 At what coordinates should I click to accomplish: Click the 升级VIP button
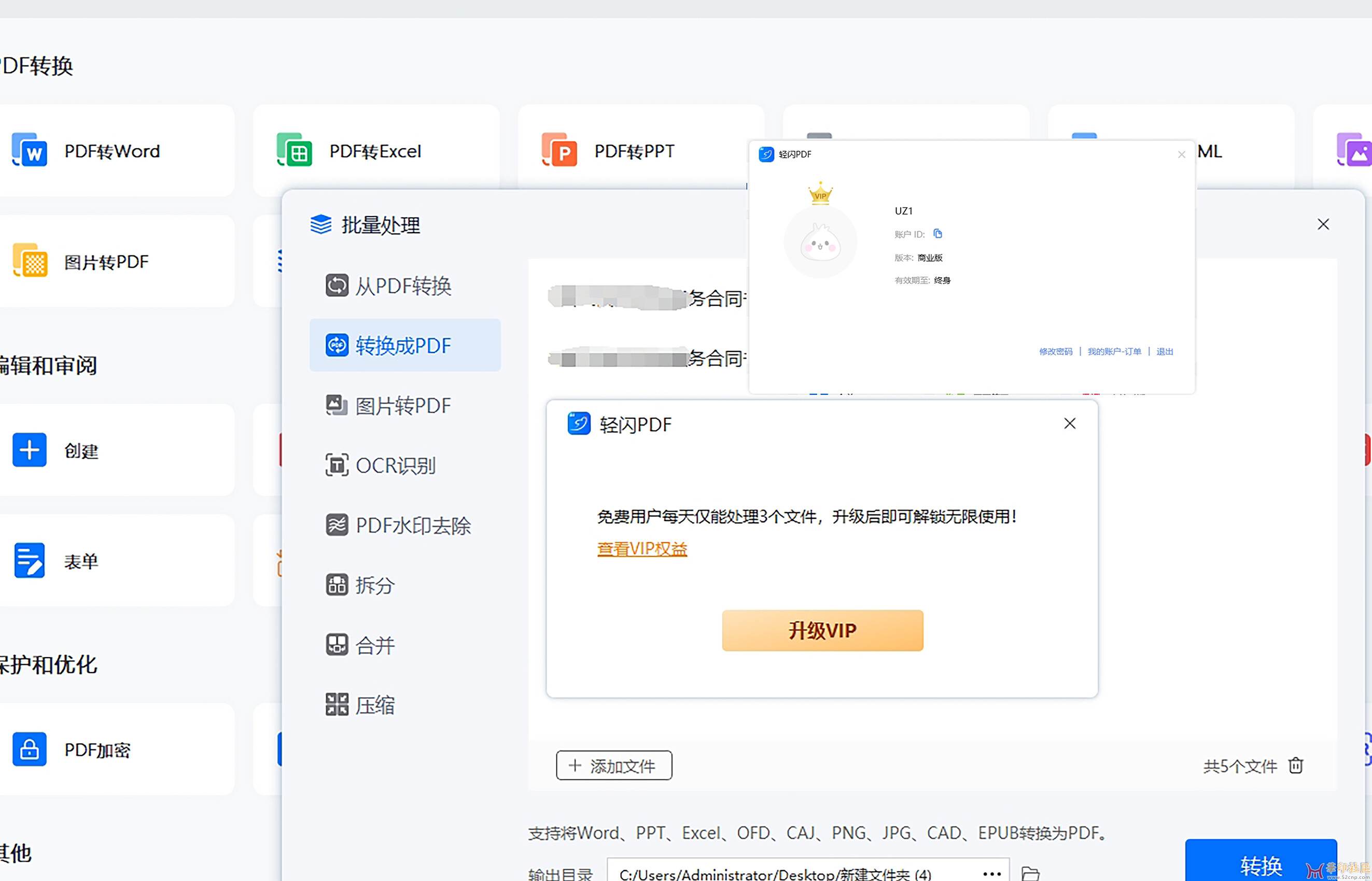tap(822, 630)
